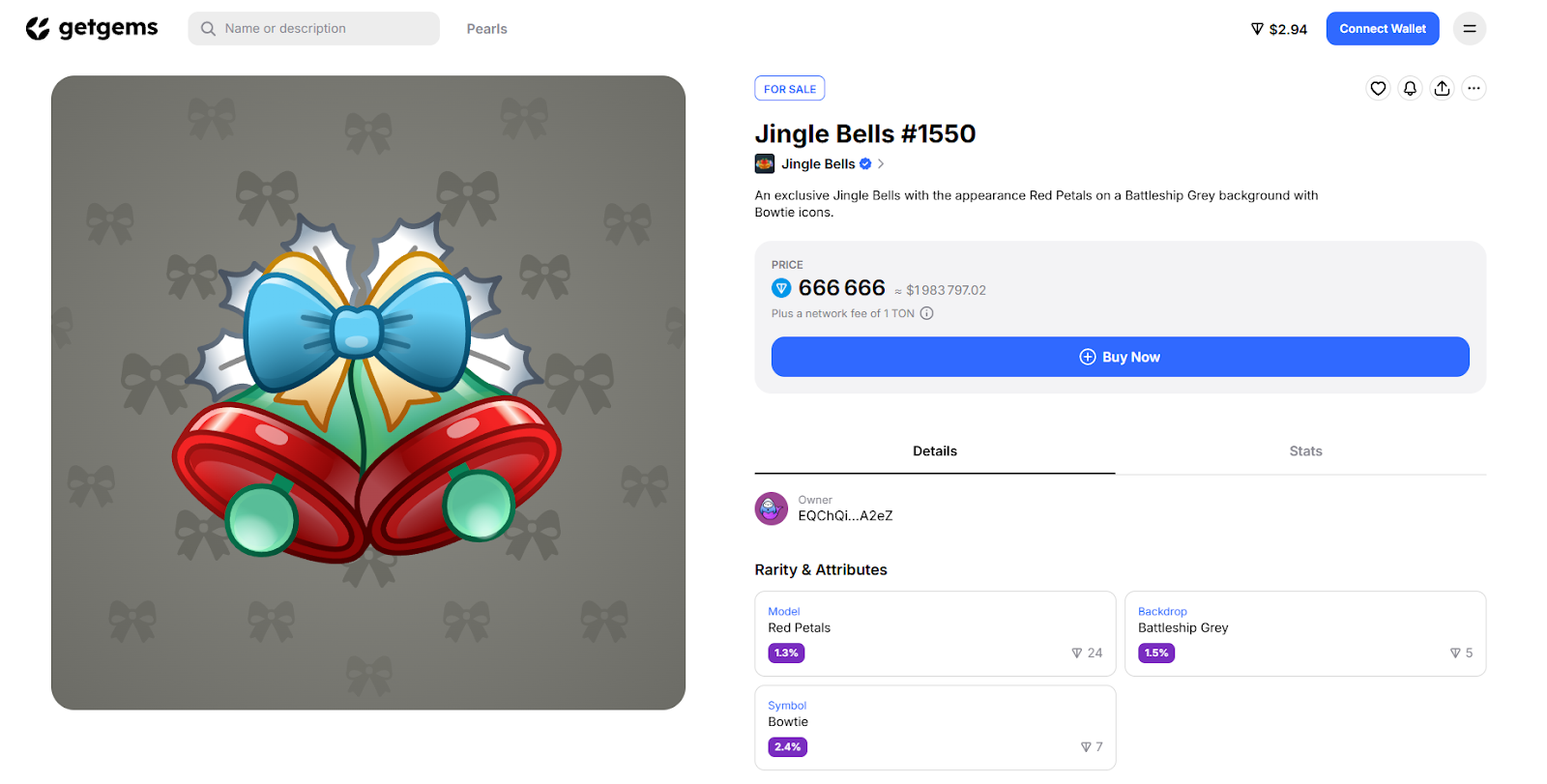Click the getgems logo
1547x784 pixels.
pos(92,29)
